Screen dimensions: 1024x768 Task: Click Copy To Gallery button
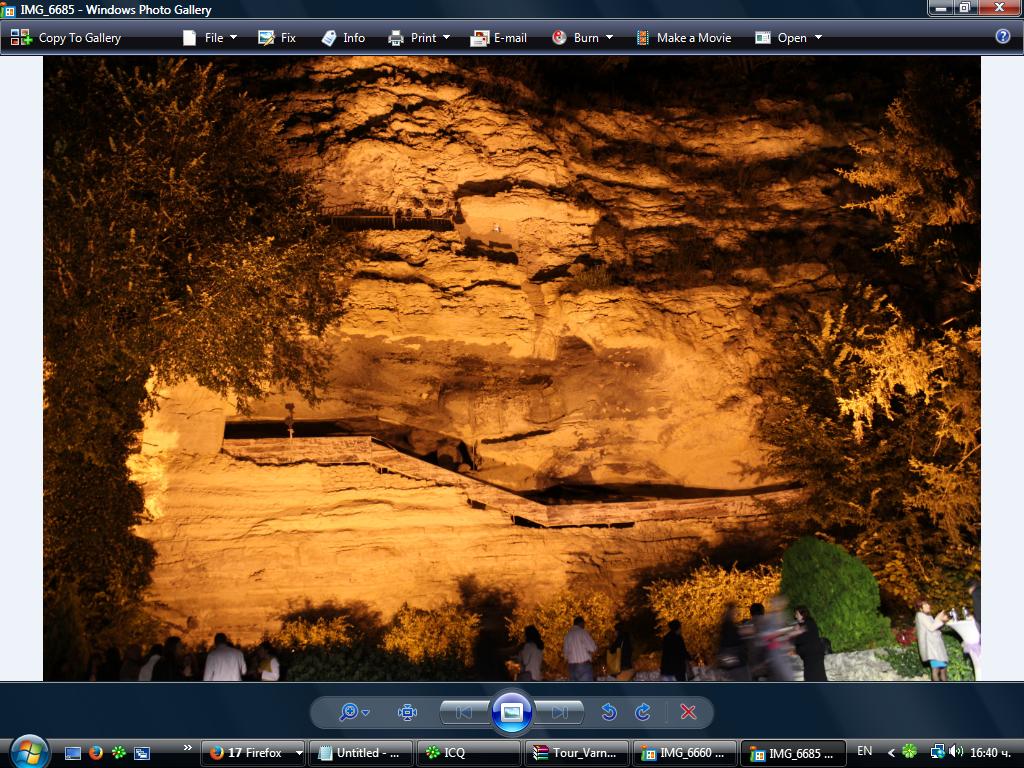(66, 38)
